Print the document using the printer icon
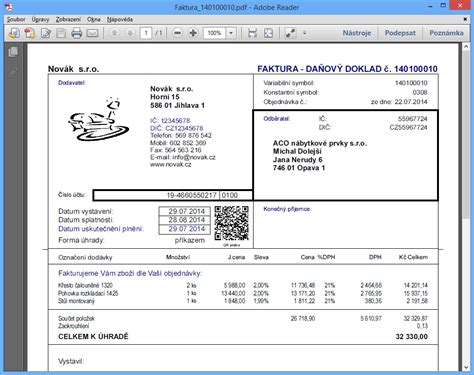Screen dimensions: 474x375 tap(77, 33)
